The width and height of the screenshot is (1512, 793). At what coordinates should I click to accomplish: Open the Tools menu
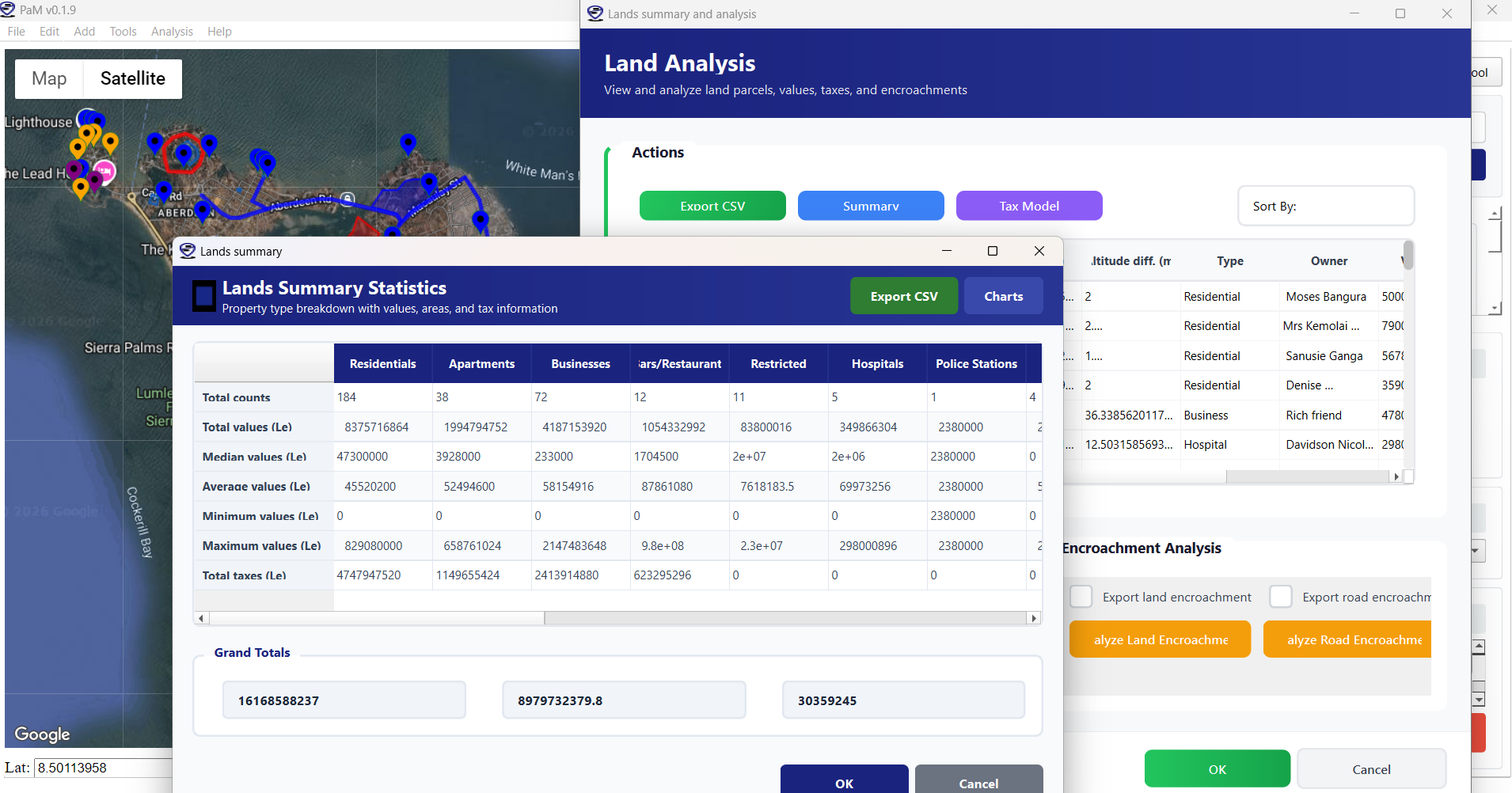[123, 32]
